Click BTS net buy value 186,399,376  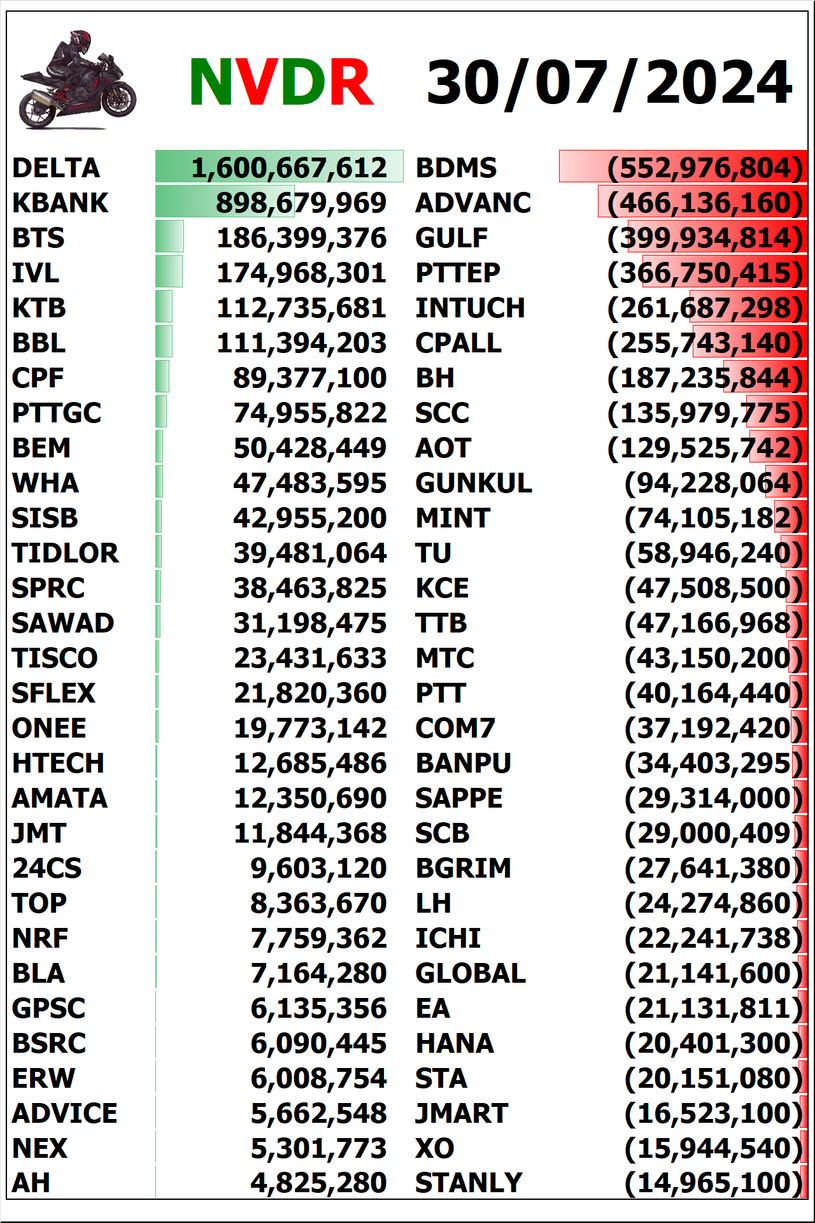coord(301,238)
